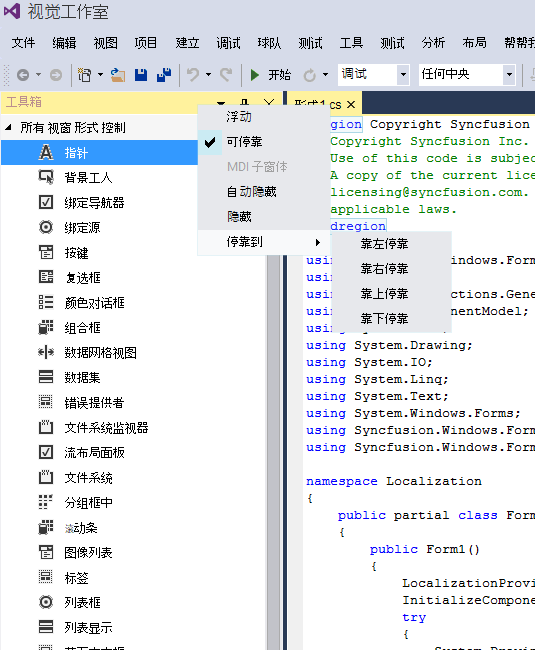535x650 pixels.
Task: Open new project dropdown arrow
Action: pyautogui.click(x=100, y=75)
